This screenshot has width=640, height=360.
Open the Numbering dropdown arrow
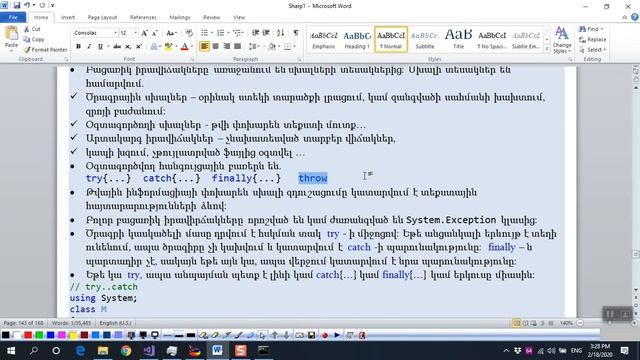pos(228,33)
